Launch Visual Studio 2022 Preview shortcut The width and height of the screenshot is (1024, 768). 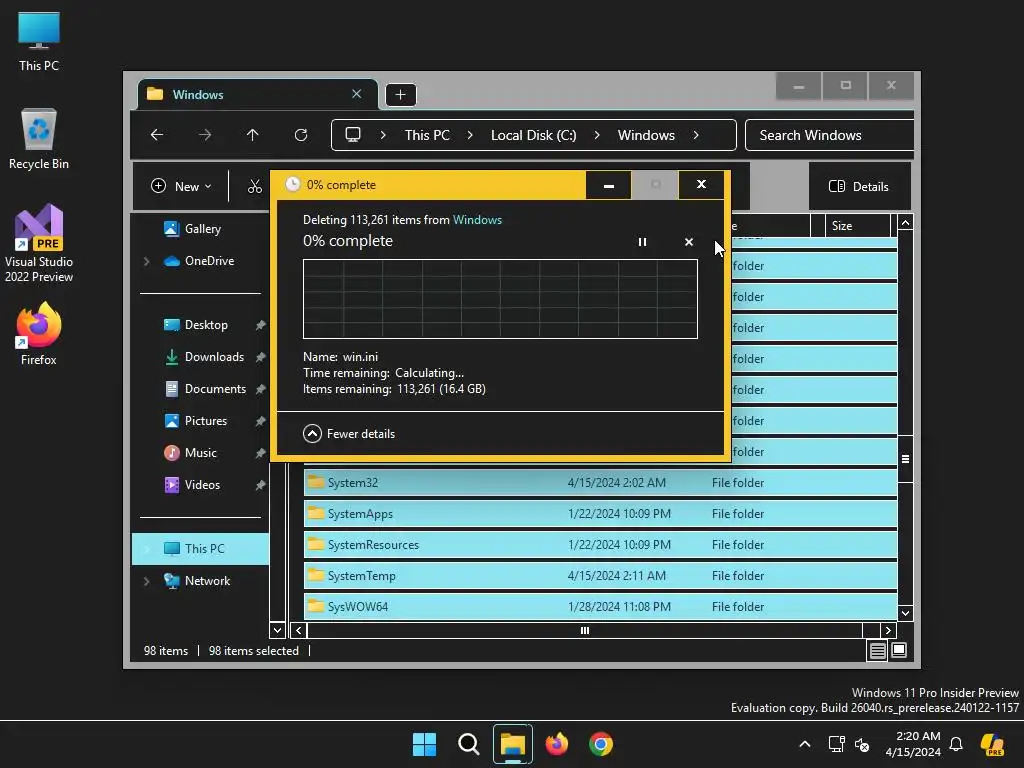pyautogui.click(x=39, y=243)
